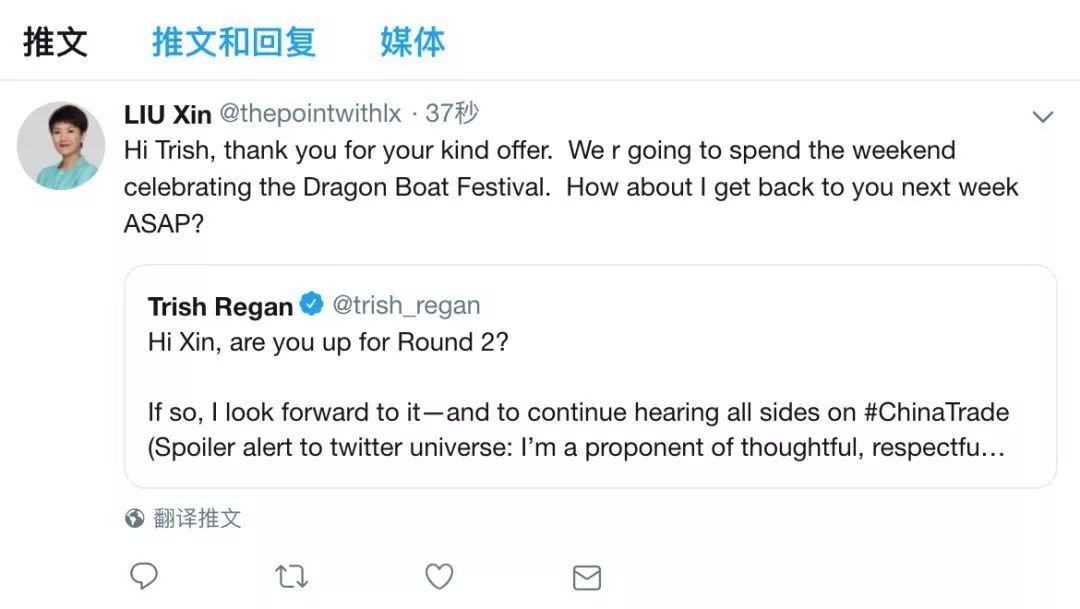This screenshot has width=1080, height=609.
Task: Click the globe icon beside 翻译推文
Action: tap(135, 518)
